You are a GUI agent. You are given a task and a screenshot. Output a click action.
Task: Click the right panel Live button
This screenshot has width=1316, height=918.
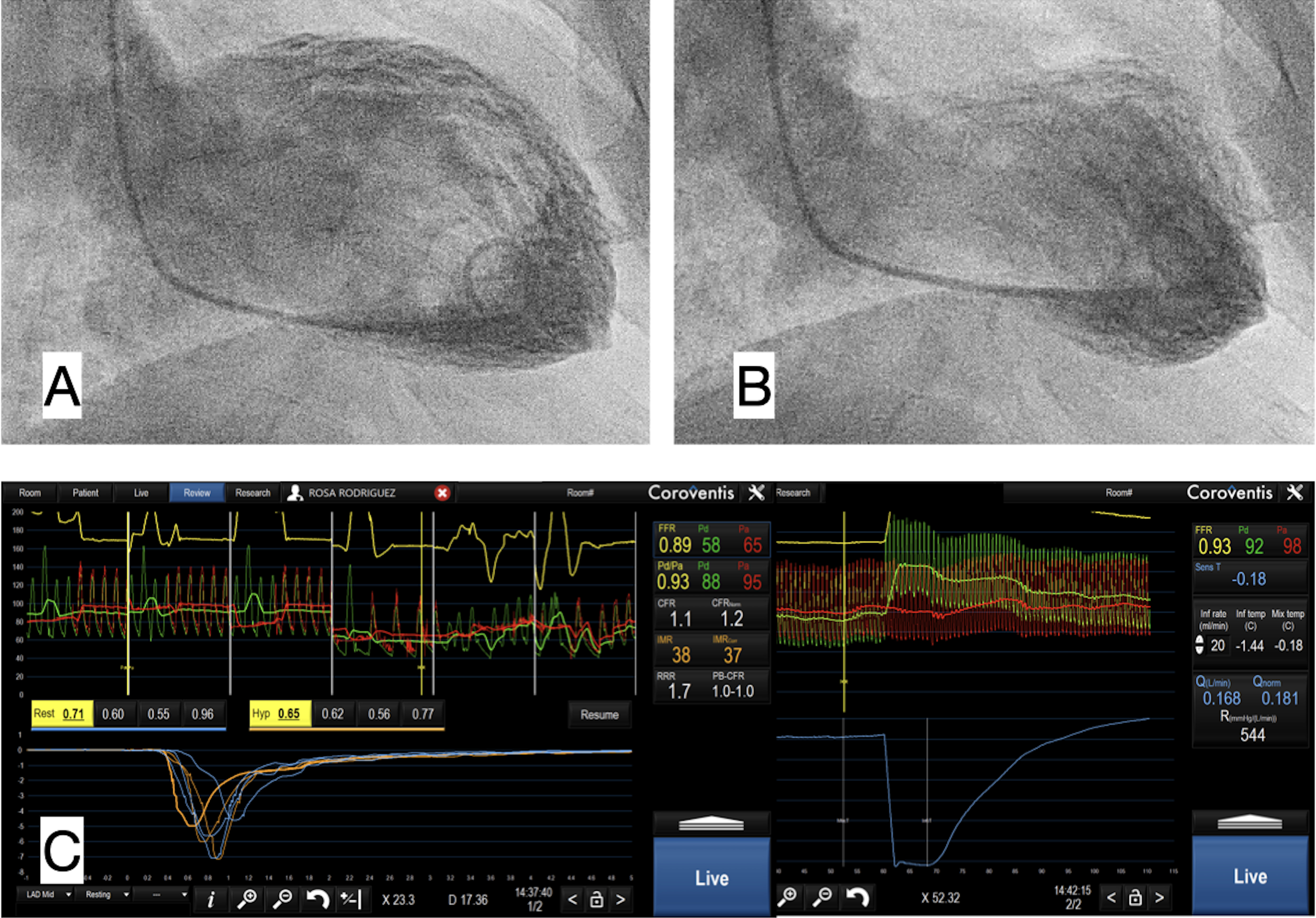pos(1250,876)
